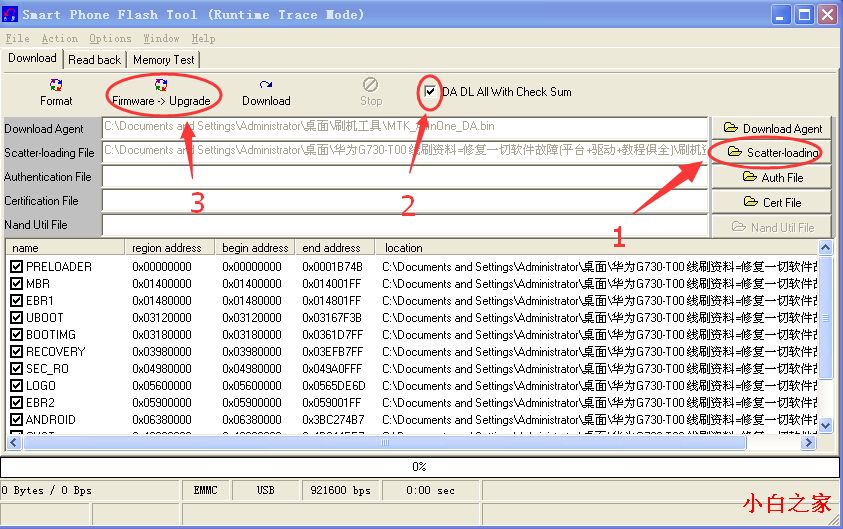Viewport: 843px width, 529px height.
Task: Switch to the Read back tab
Action: [95, 60]
